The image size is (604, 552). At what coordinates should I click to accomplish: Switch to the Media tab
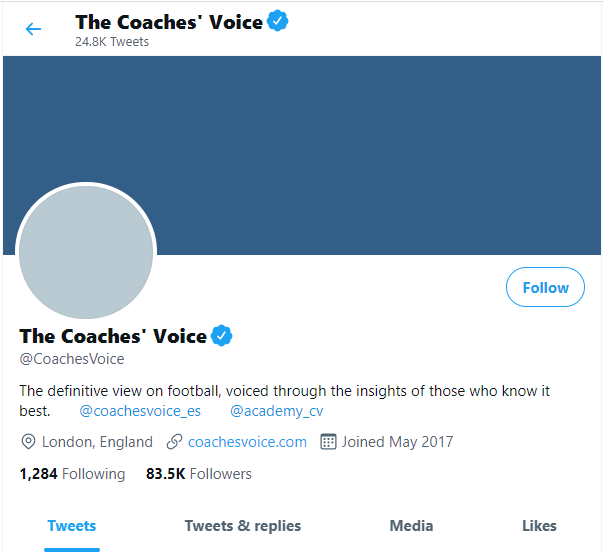[411, 526]
